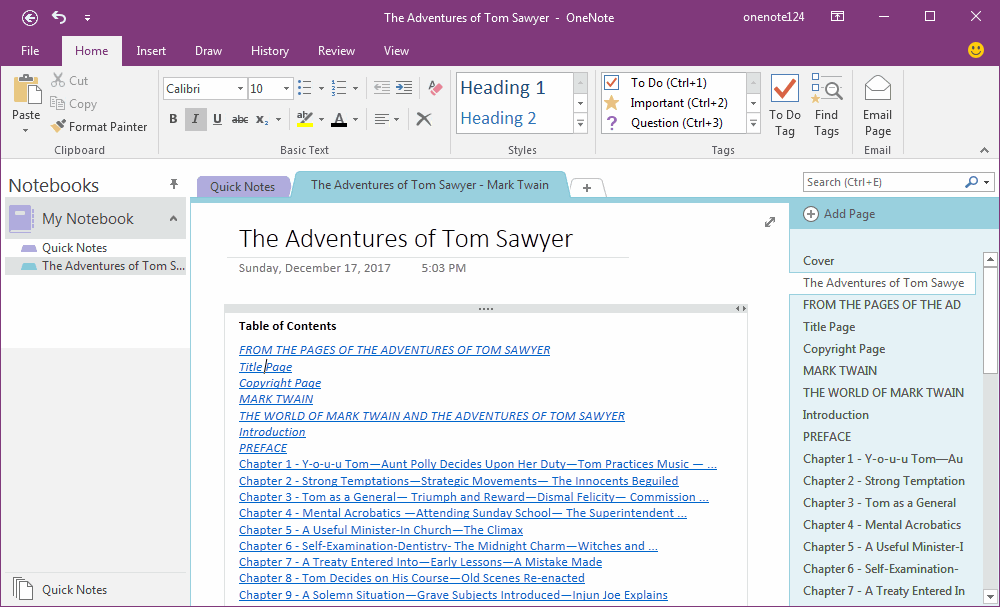The image size is (1000, 607).
Task: Open the File menu
Action: point(30,51)
